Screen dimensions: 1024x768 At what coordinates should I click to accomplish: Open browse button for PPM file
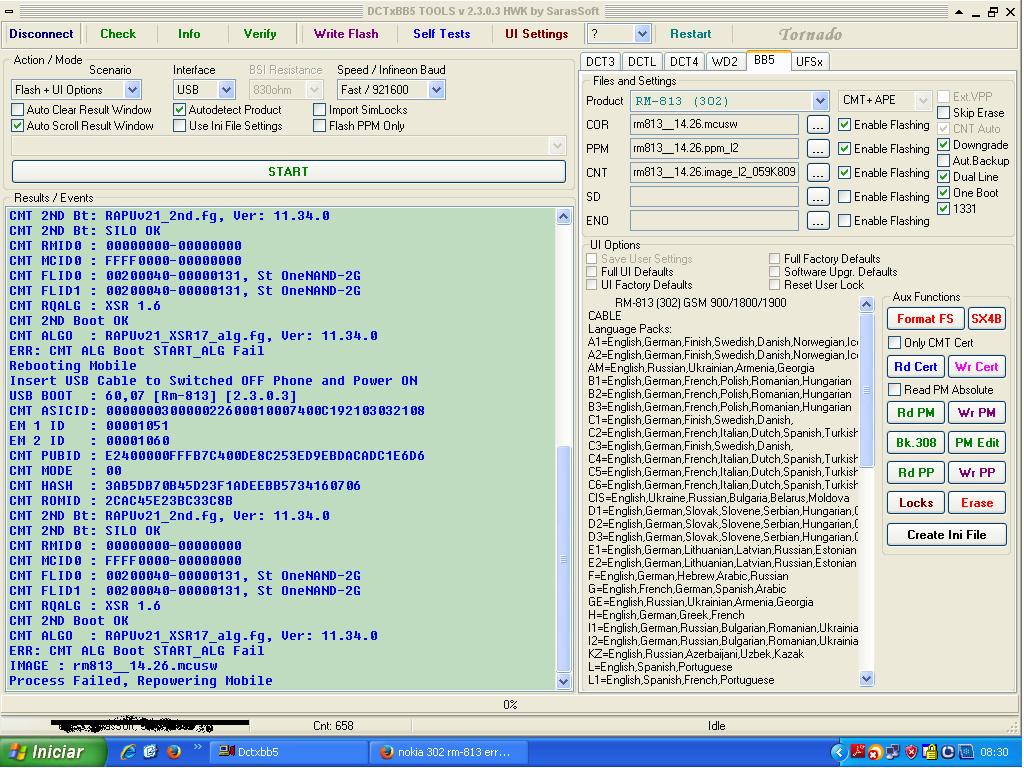(818, 149)
